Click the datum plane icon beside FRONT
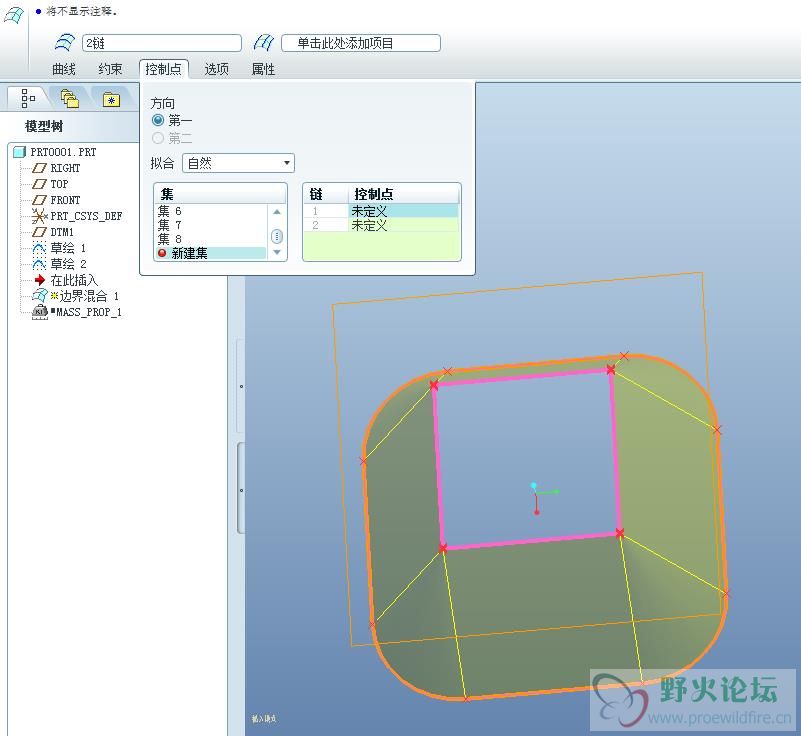The height and width of the screenshot is (736, 801). coord(39,200)
